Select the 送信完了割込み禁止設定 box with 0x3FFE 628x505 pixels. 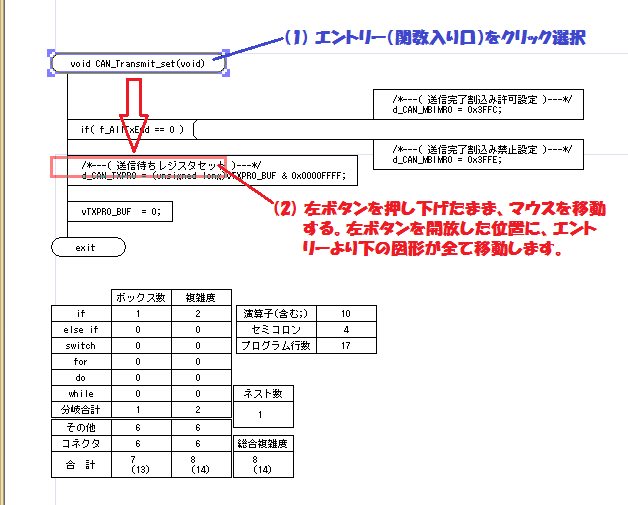tap(478, 155)
